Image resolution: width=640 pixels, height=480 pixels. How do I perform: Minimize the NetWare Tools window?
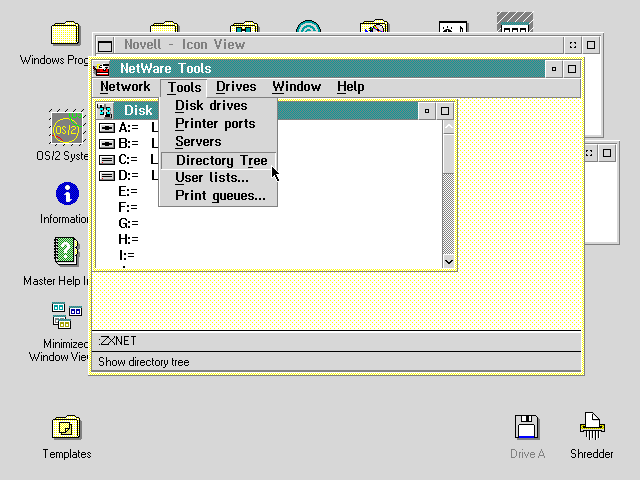[x=554, y=69]
